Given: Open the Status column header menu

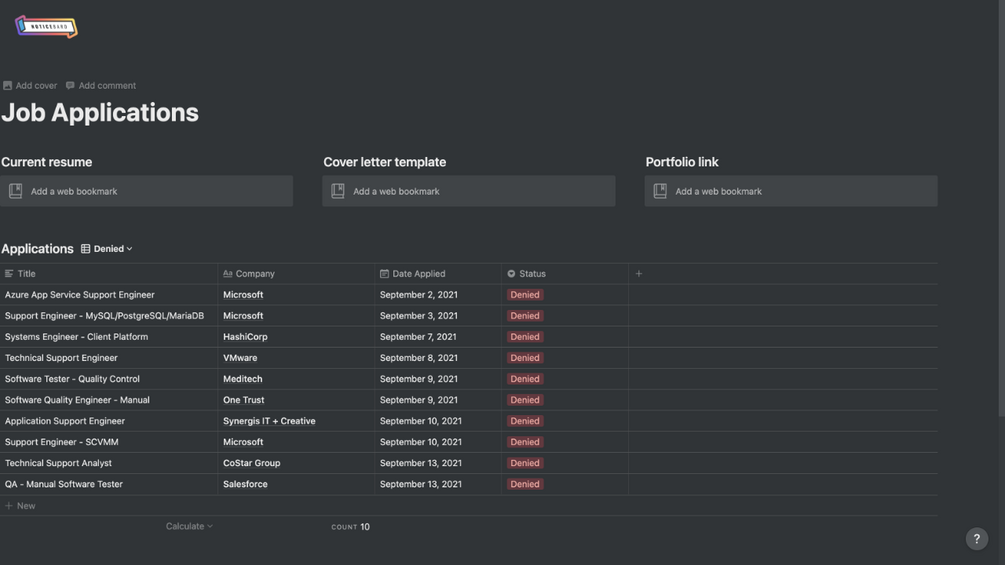Looking at the screenshot, I should click(531, 273).
